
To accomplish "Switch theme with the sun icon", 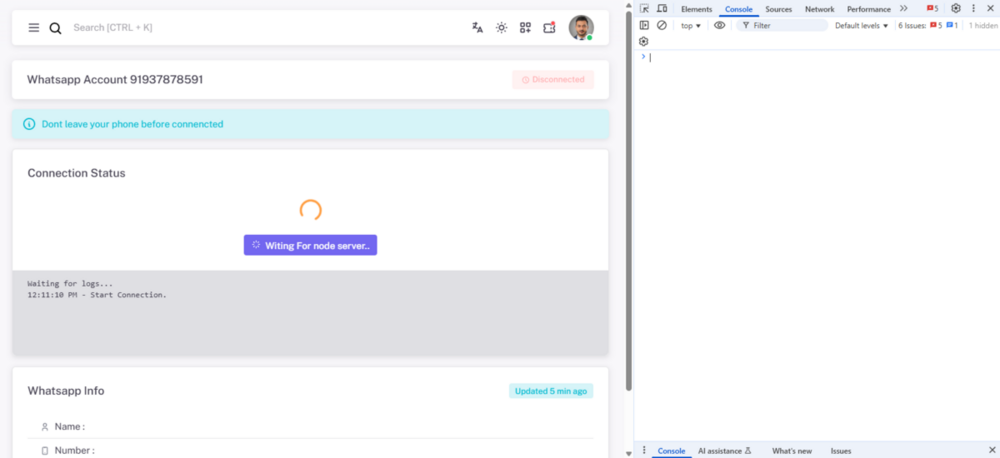I will [501, 28].
